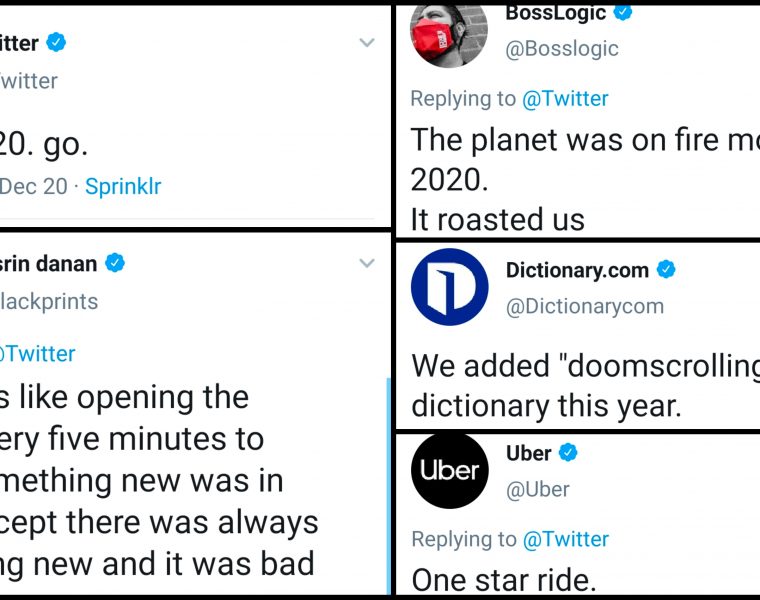Open the Sprinklr source link
760x600 pixels.
123,186
